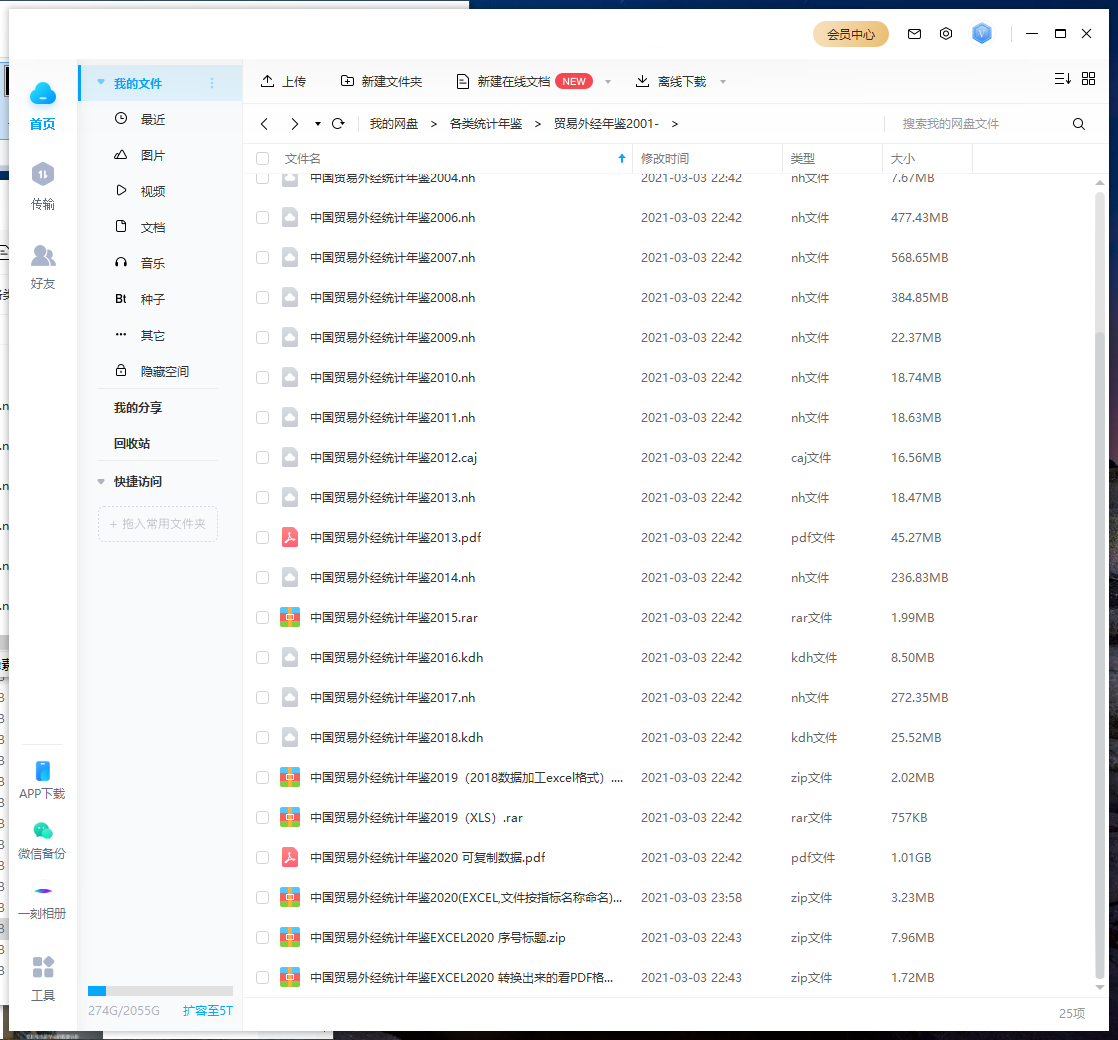Refresh the current file list
Image resolution: width=1118 pixels, height=1040 pixels.
338,124
